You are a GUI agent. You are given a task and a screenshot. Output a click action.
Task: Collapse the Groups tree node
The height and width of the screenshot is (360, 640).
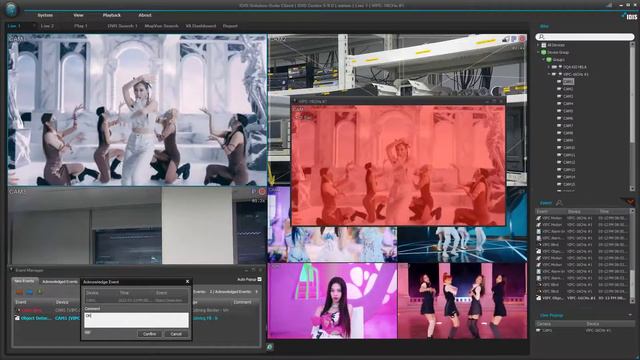tap(544, 60)
